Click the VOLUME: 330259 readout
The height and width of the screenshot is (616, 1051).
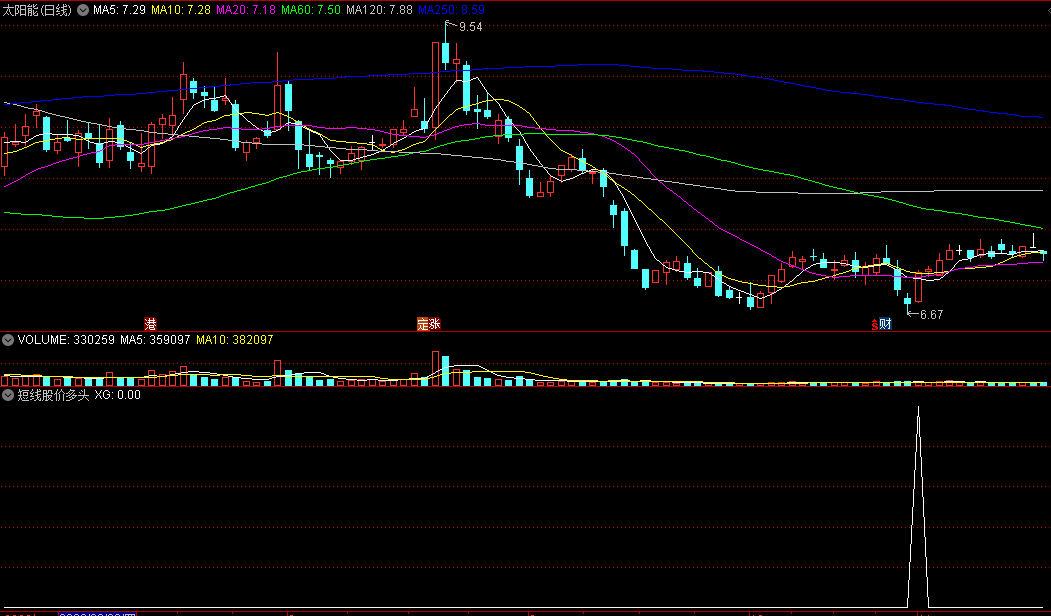coord(66,340)
